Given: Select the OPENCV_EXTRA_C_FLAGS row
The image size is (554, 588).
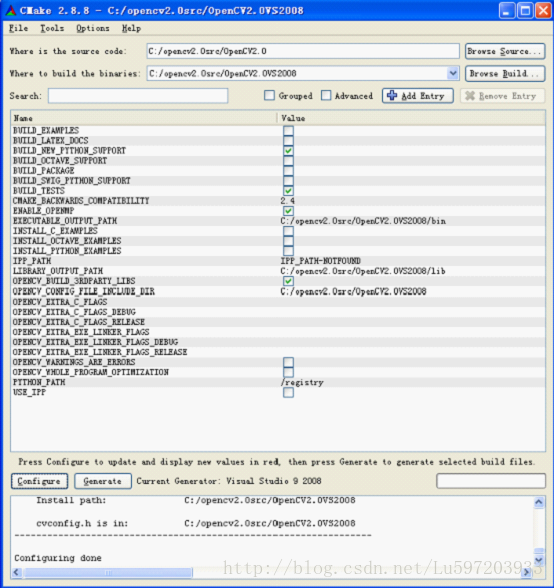Looking at the screenshot, I should click(278, 302).
